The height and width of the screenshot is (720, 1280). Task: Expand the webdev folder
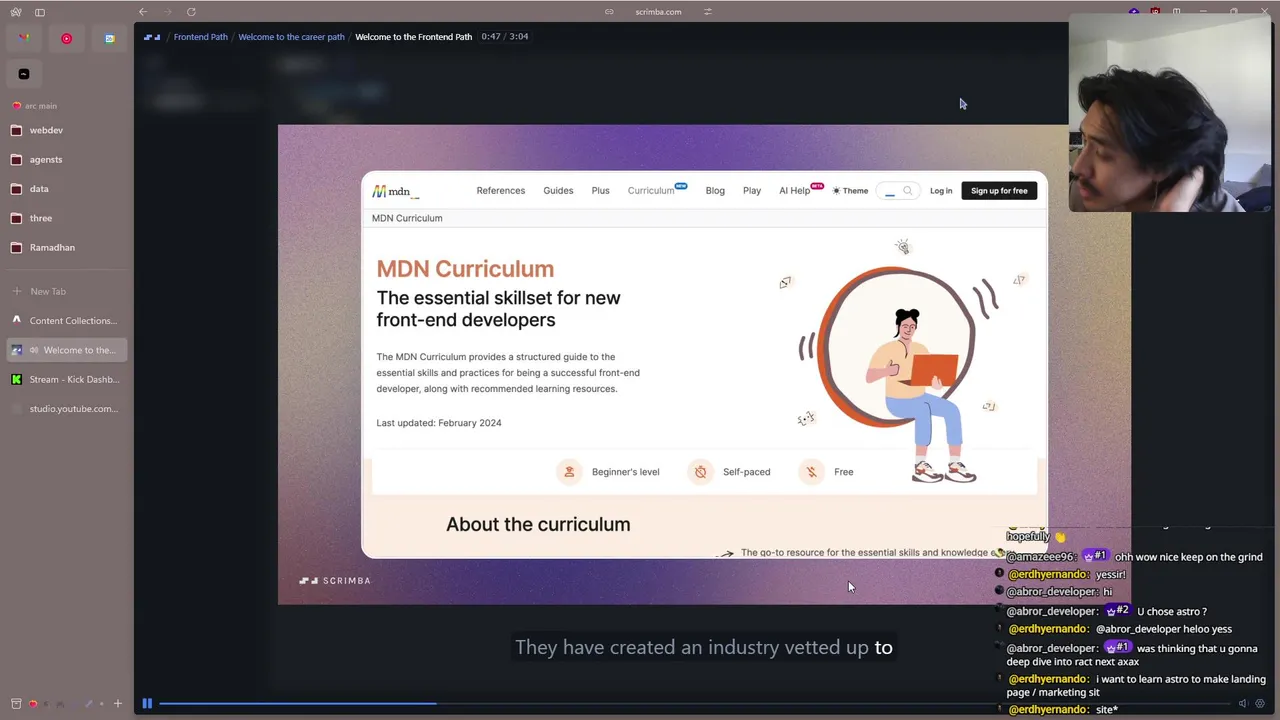tap(67, 130)
